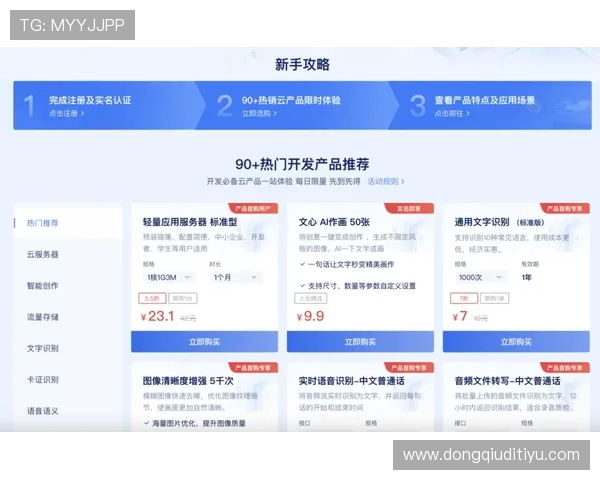The image size is (600, 480).
Task: Click 立即购买 for 通用文字识别
Action: pyautogui.click(x=516, y=342)
